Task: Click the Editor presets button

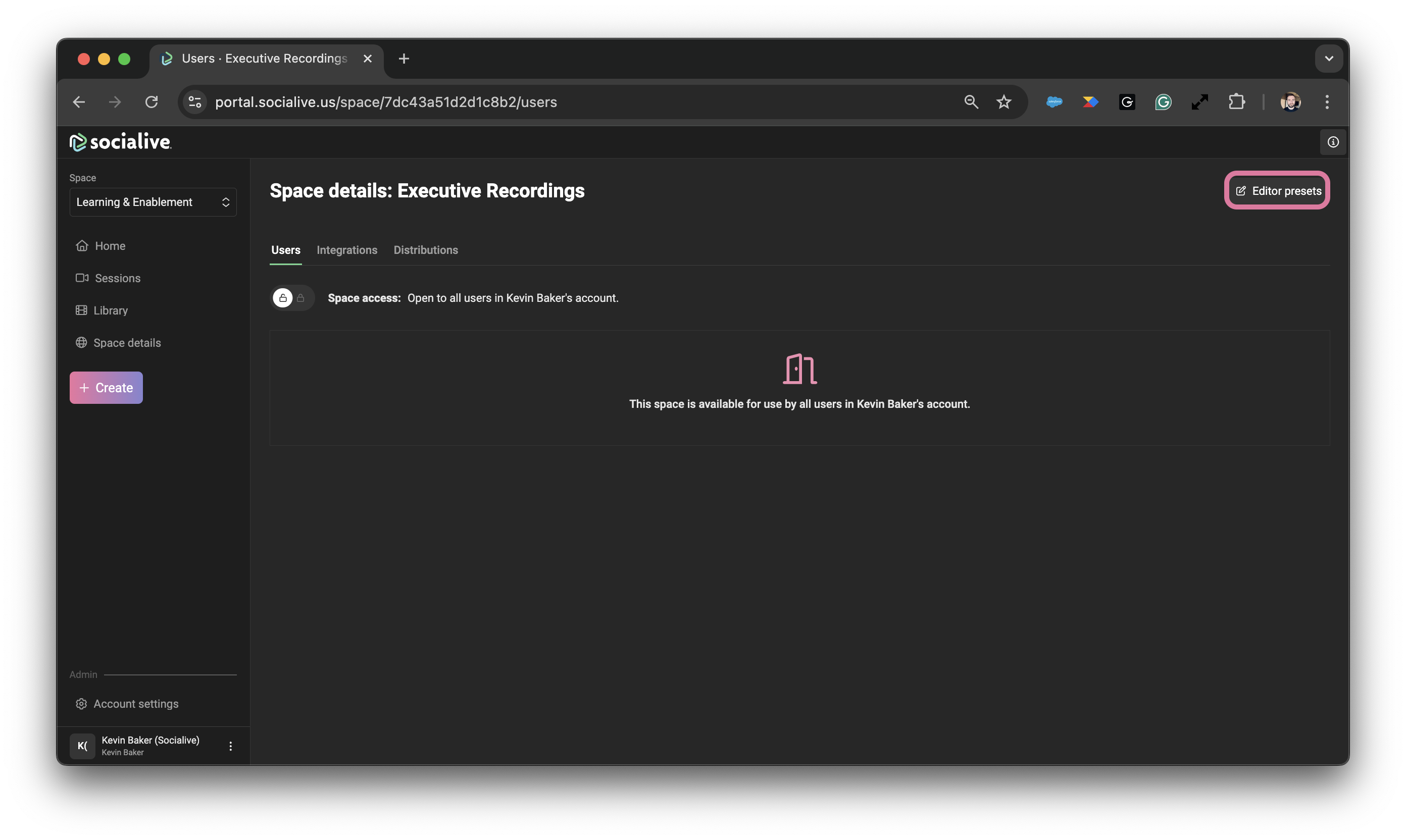Action: 1277,191
